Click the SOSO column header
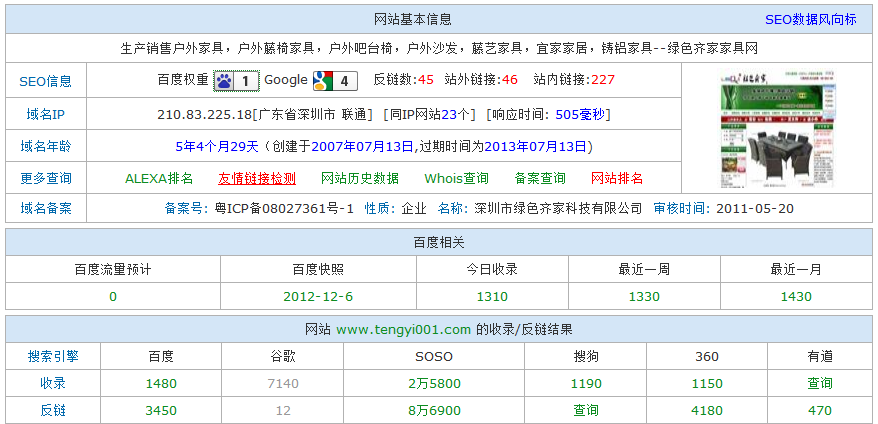Viewport: 878px width, 424px height. (434, 356)
